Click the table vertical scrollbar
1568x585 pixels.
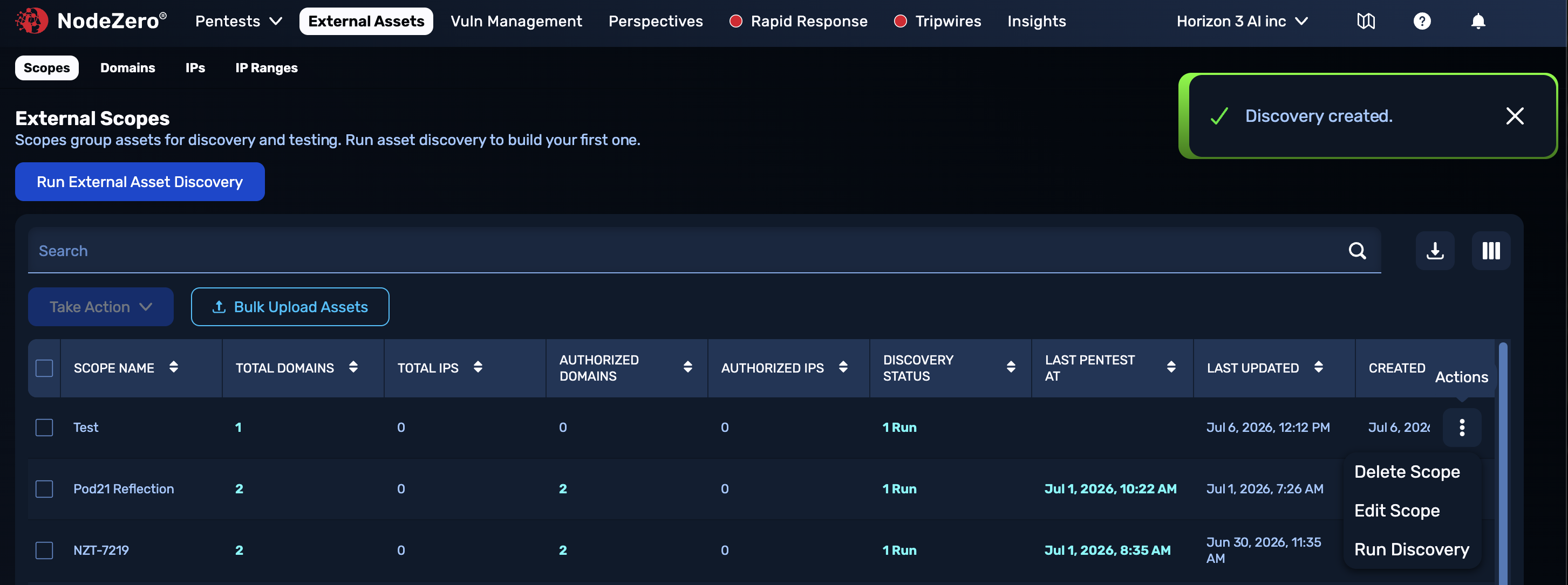coord(1503,462)
